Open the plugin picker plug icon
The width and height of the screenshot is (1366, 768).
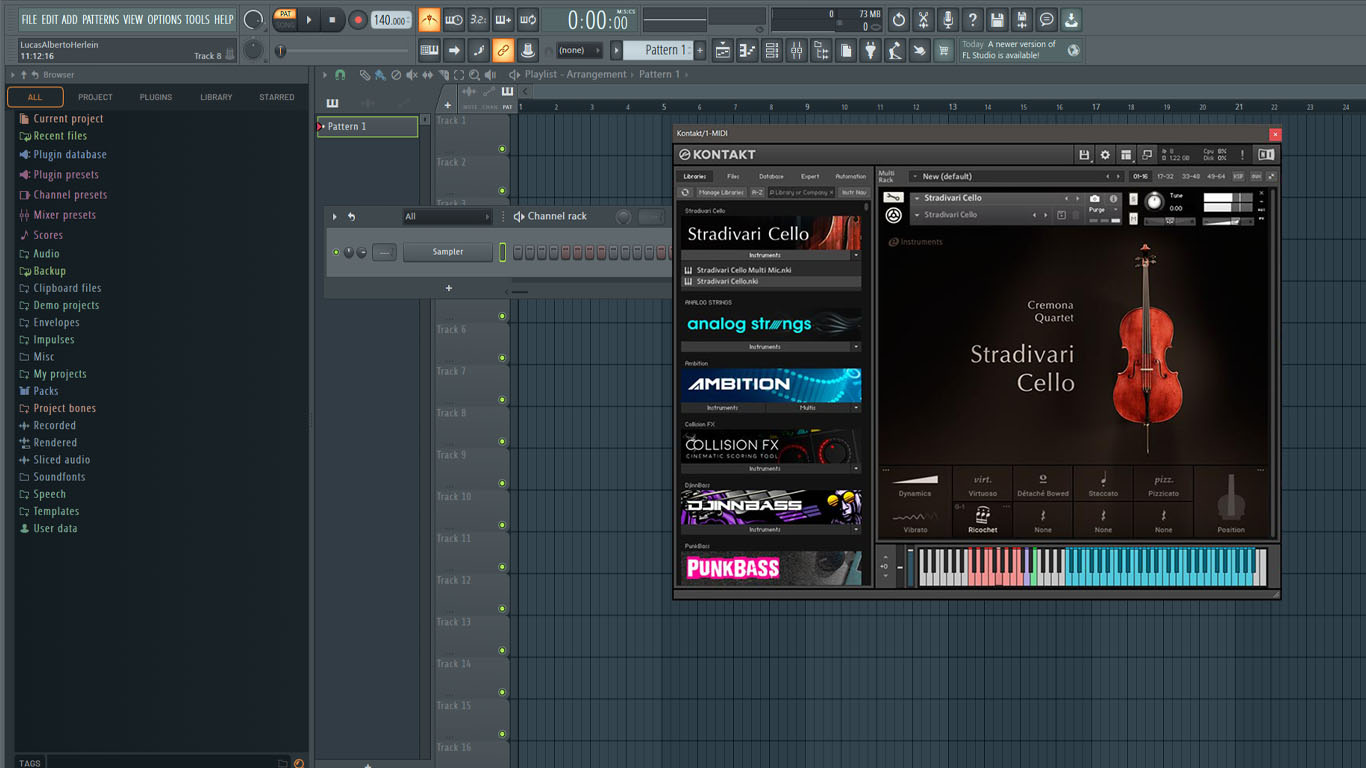pos(870,50)
